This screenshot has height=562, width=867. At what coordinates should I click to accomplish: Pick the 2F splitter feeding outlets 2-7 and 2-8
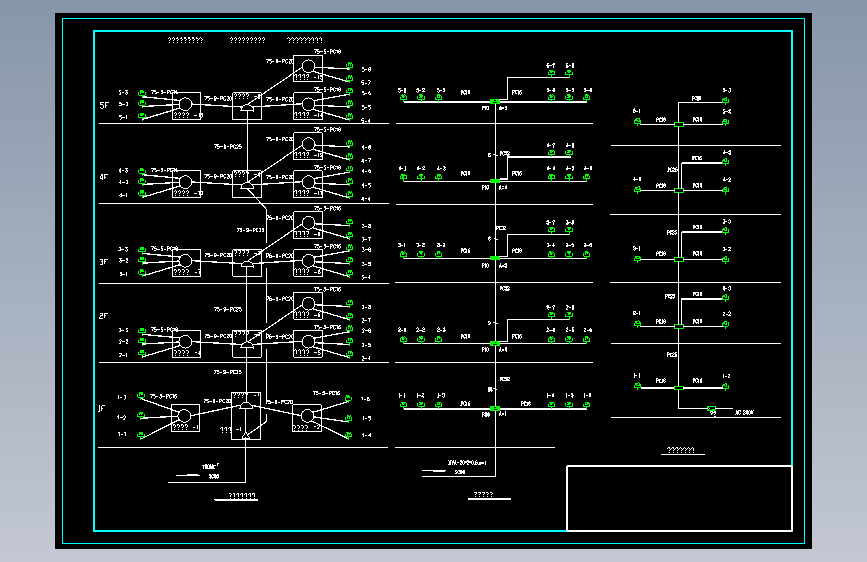[308, 306]
